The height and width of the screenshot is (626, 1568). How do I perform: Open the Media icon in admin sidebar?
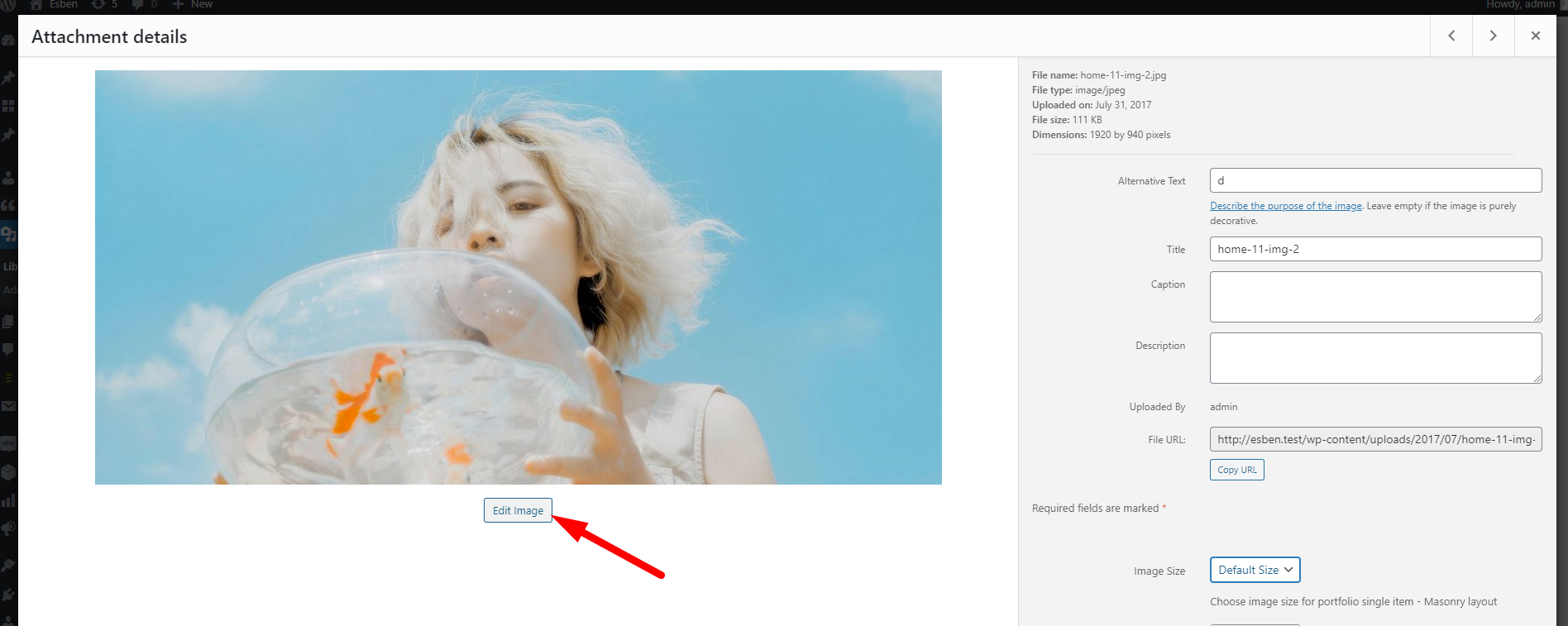tap(8, 234)
